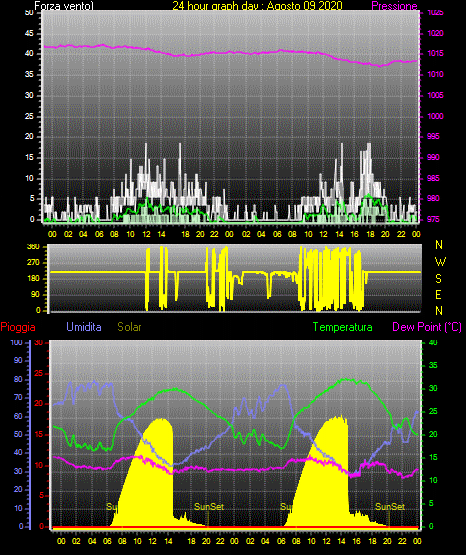Click the second day's 'SunSet' marker label
This screenshot has width=466, height=555.
[x=390, y=507]
